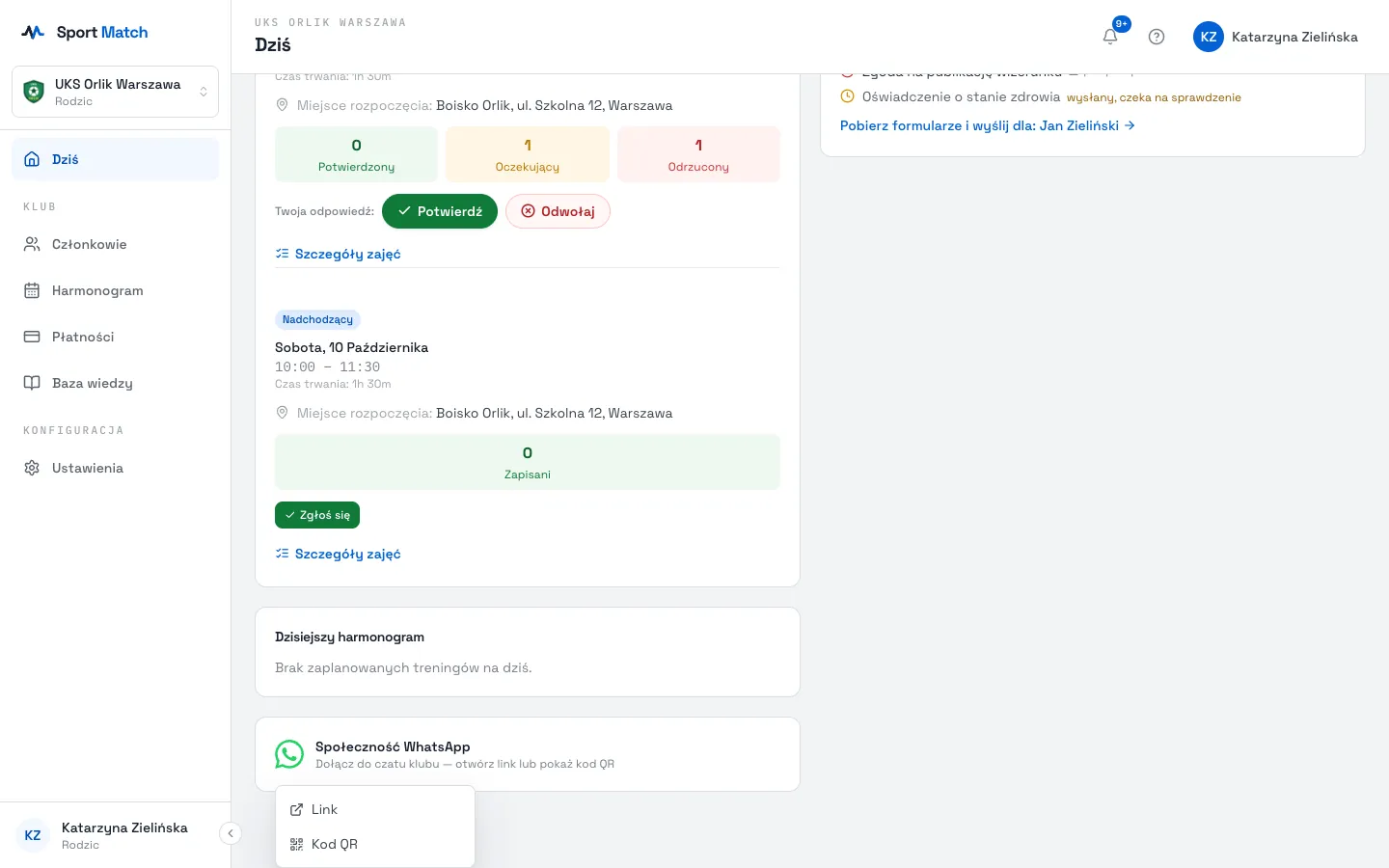Open Członkowie in the sidebar

click(115, 244)
